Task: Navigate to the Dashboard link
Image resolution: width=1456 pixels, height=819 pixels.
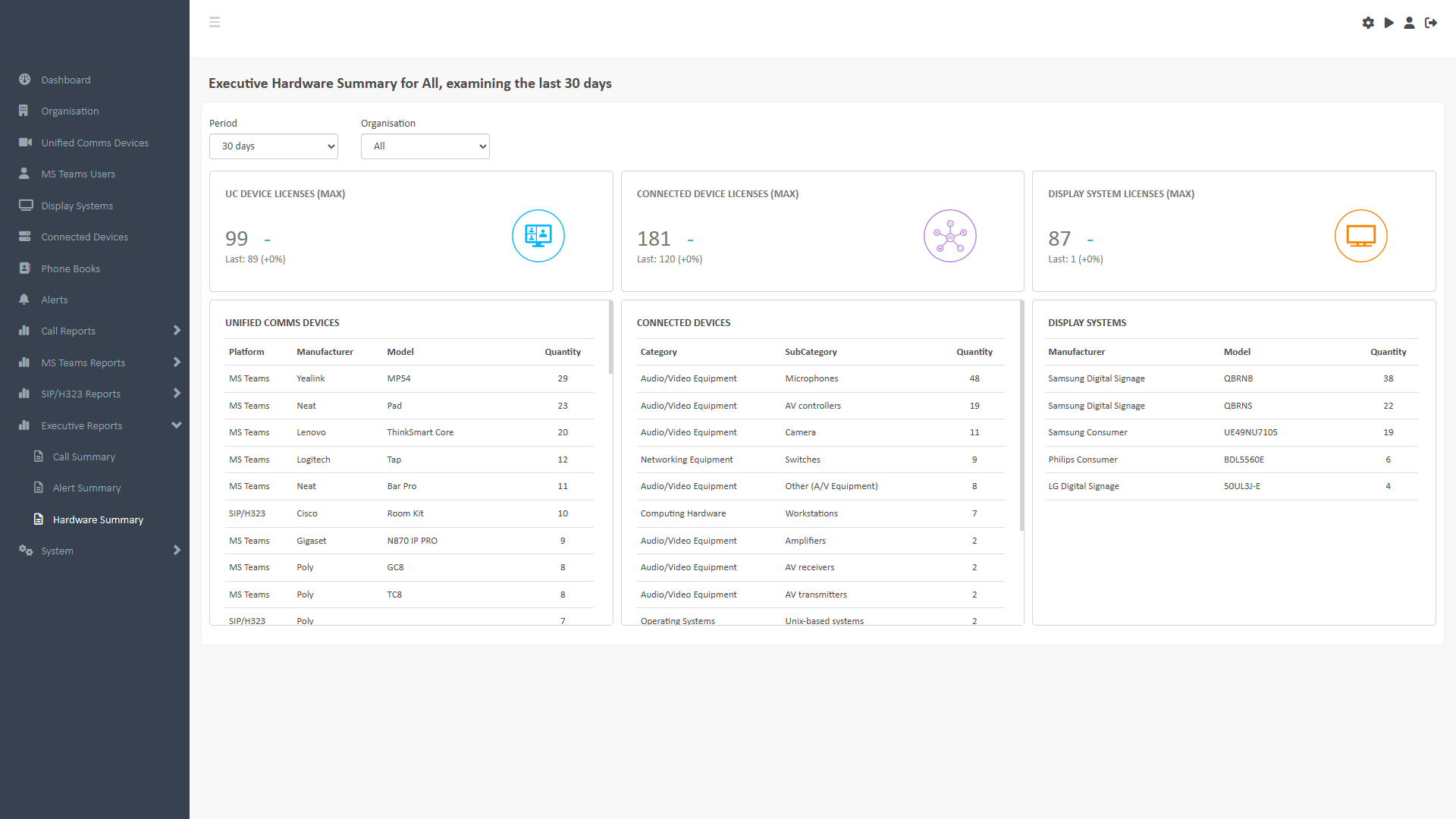Action: [66, 80]
